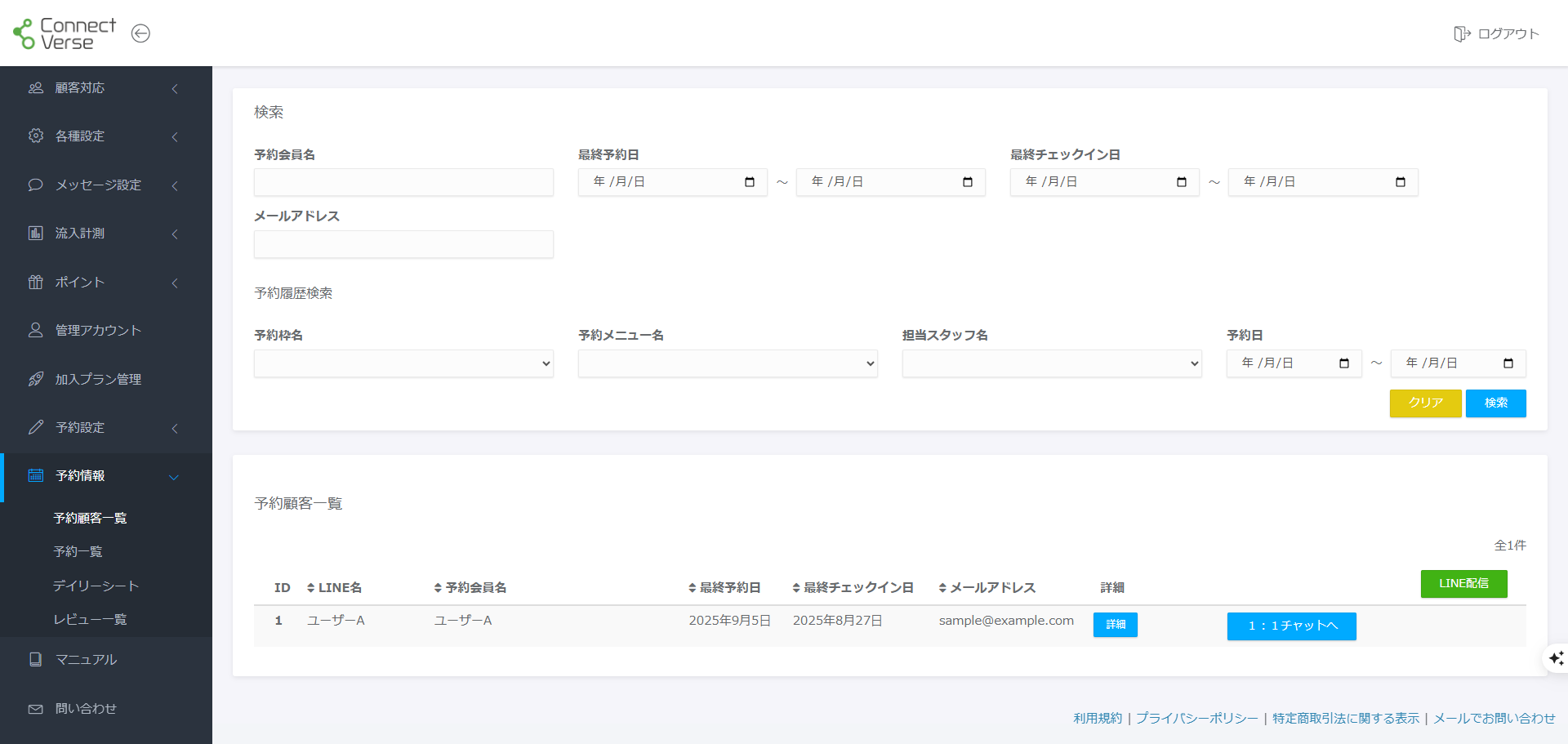Open the 予約枠名 dropdown

[x=403, y=363]
